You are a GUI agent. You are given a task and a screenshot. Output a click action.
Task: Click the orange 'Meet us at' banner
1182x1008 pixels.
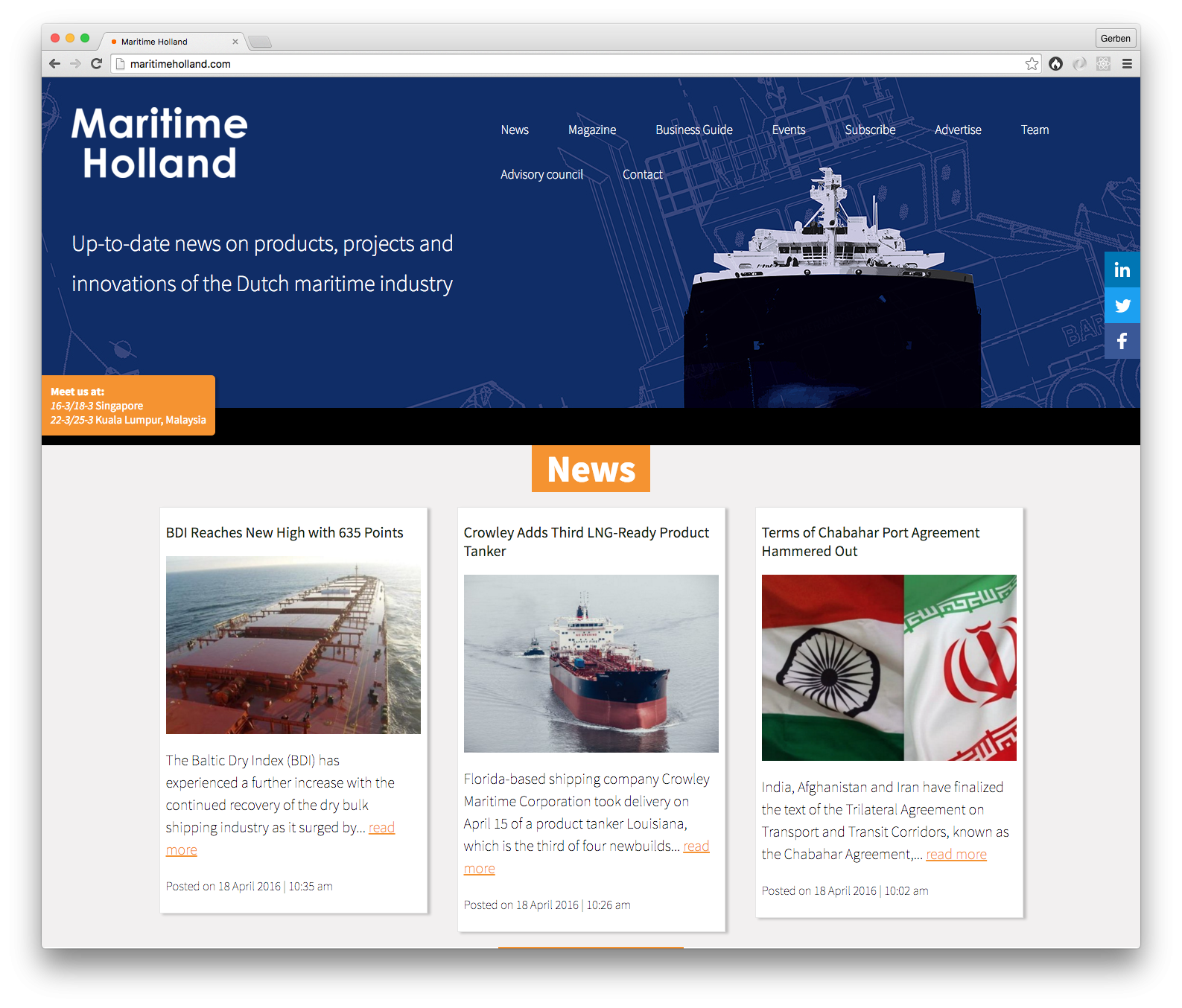(128, 406)
